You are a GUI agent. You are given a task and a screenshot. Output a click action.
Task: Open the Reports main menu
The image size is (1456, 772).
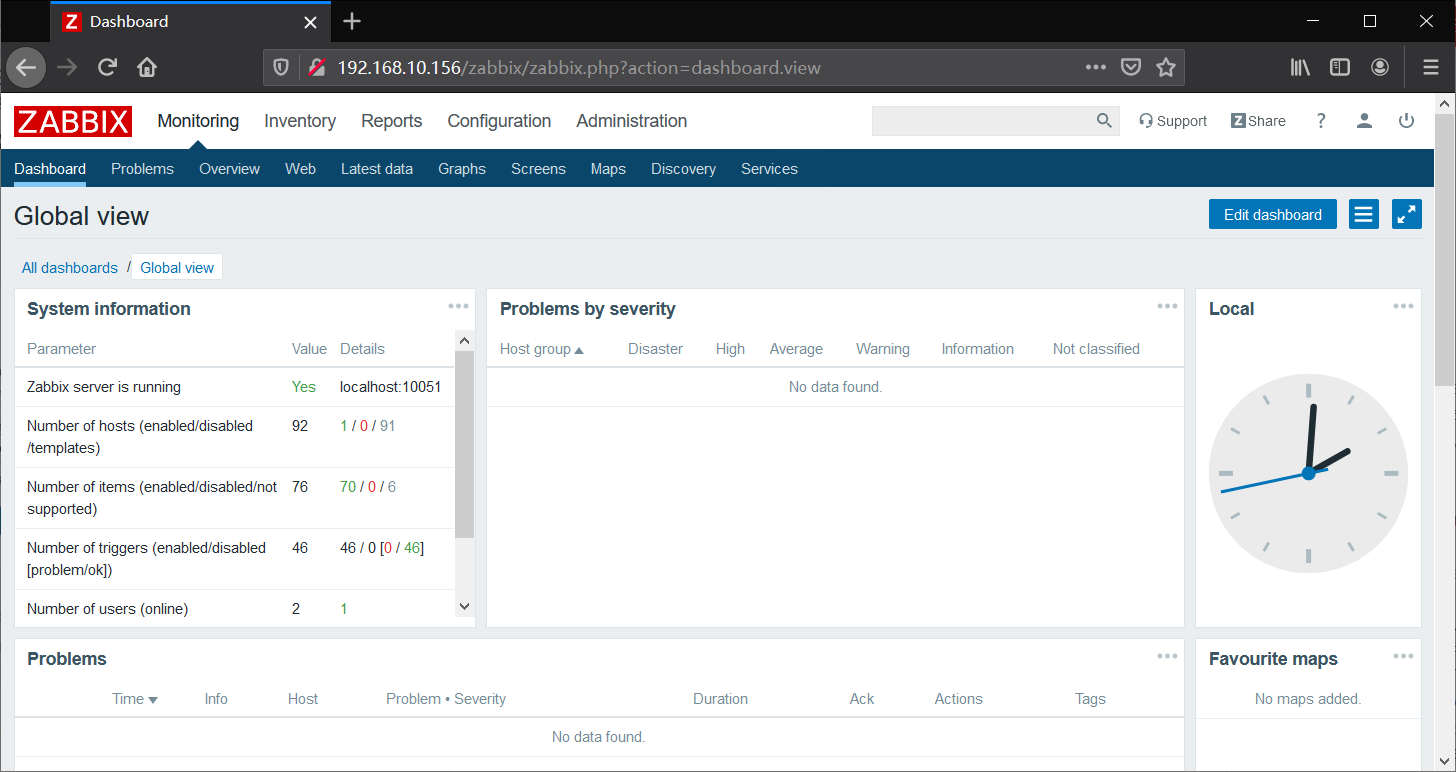(392, 121)
